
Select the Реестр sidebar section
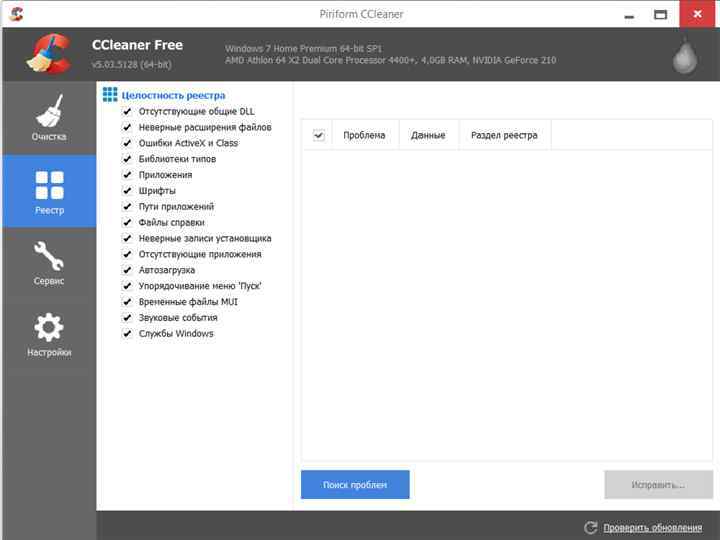point(49,191)
